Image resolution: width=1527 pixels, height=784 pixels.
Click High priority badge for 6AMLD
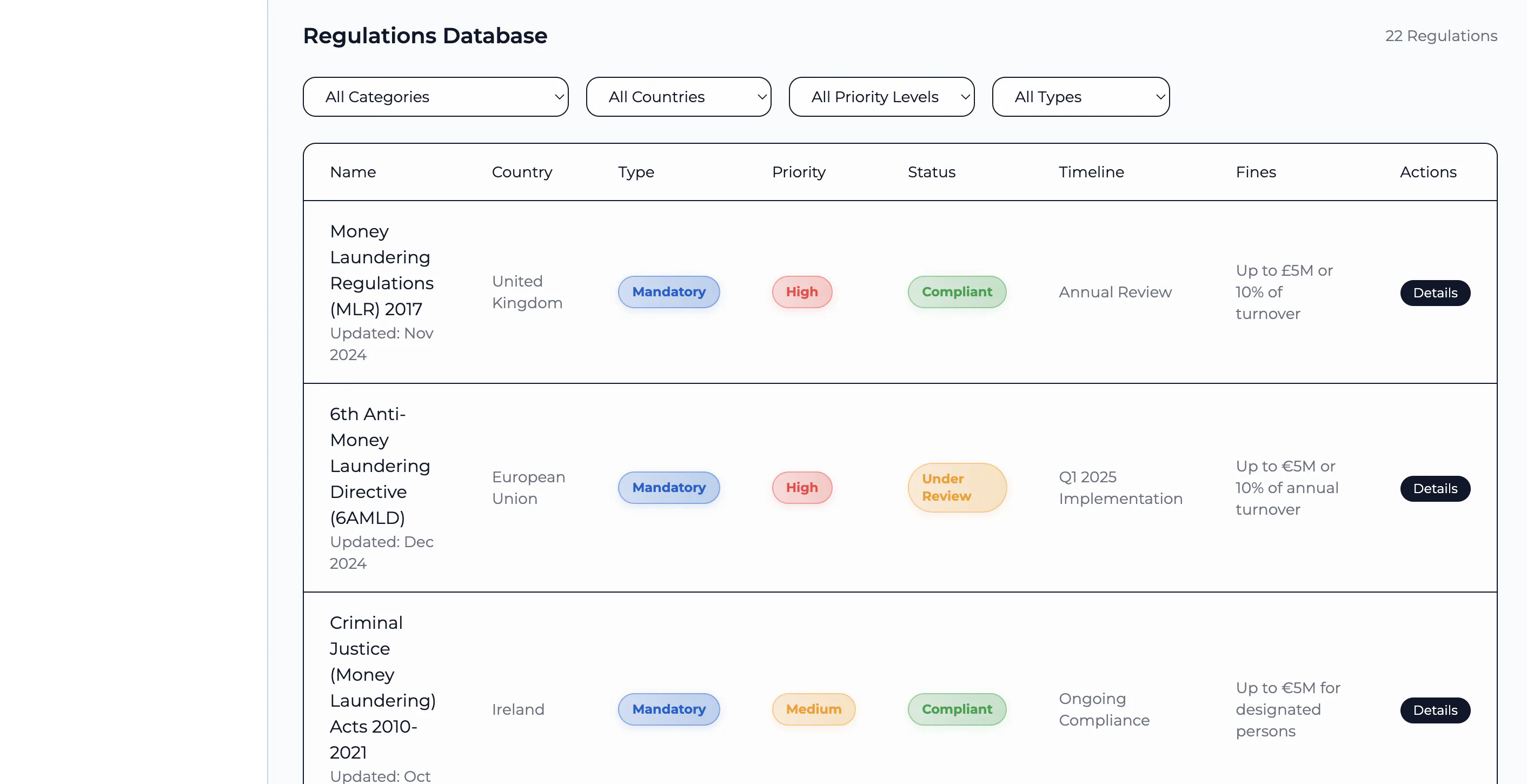[801, 487]
